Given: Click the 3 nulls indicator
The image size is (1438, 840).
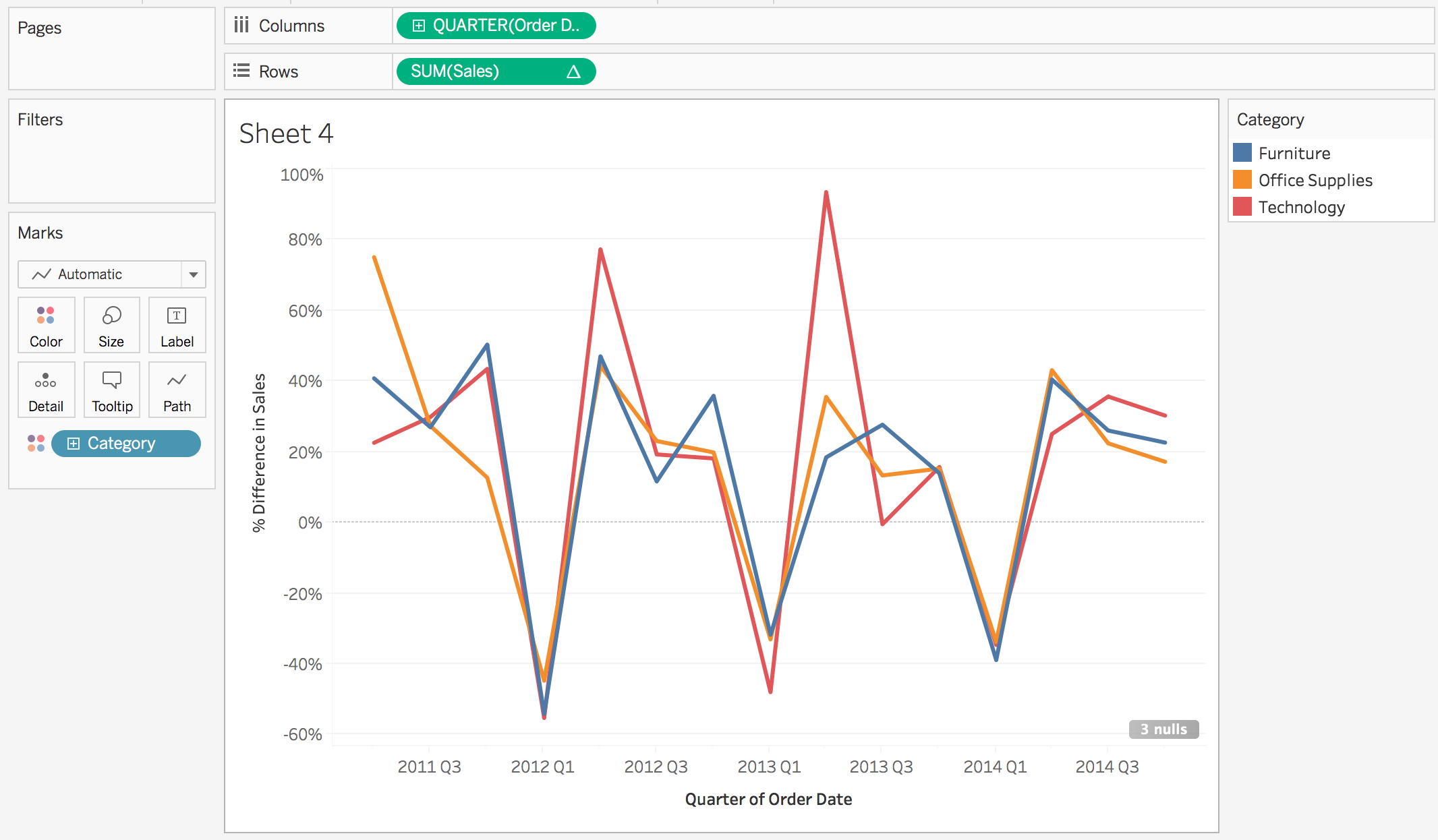Looking at the screenshot, I should 1163,729.
